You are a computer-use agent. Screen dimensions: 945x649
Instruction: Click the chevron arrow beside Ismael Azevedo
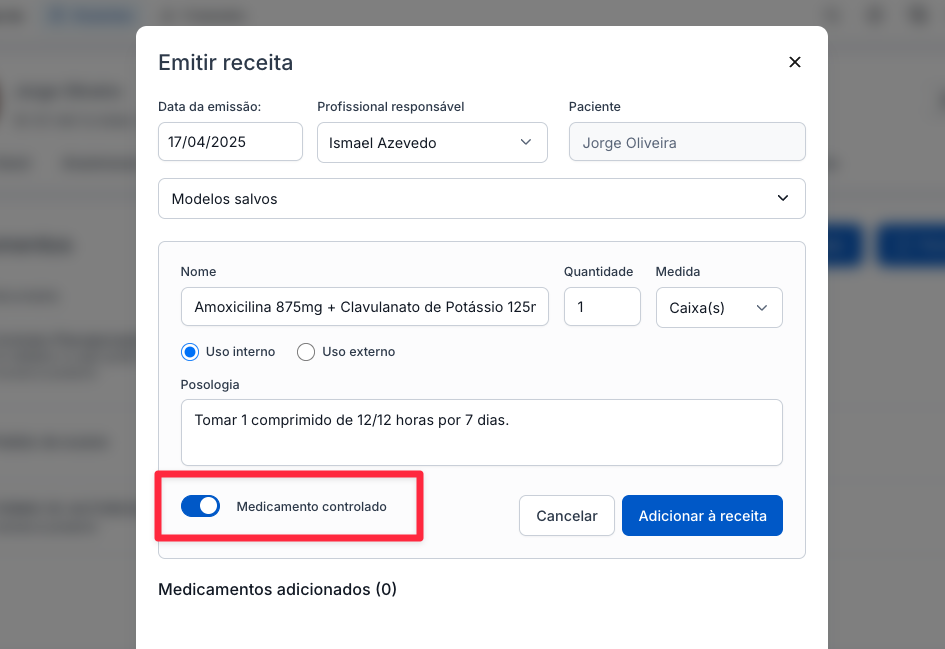(526, 143)
